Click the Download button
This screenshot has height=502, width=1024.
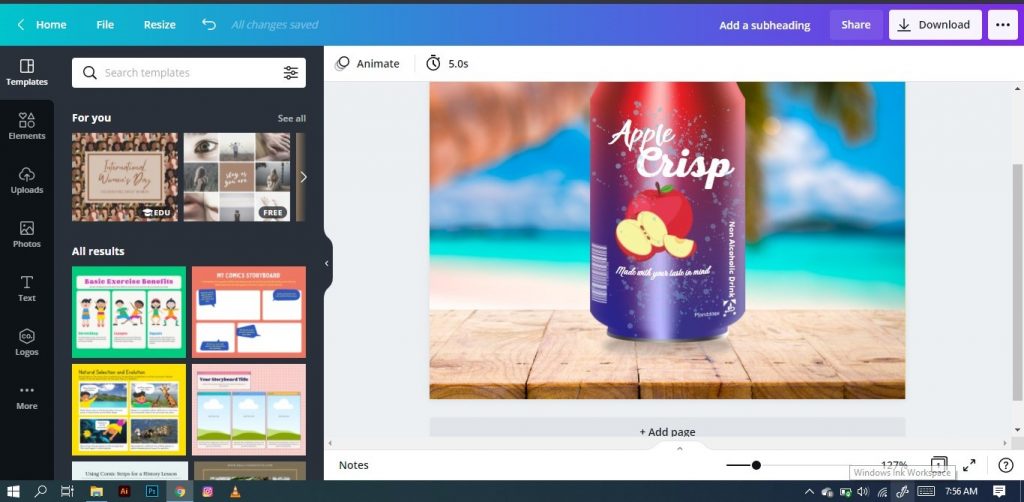tap(934, 25)
